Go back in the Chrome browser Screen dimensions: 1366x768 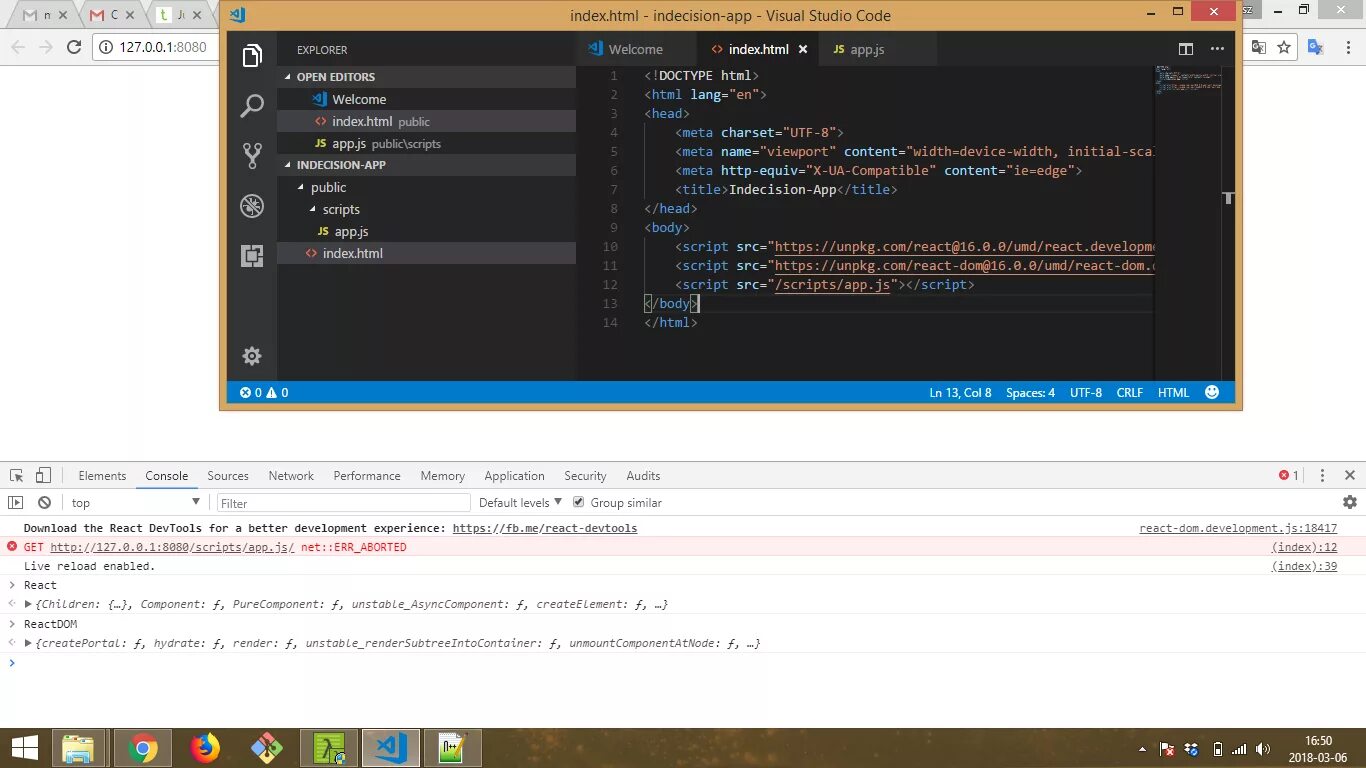click(18, 47)
